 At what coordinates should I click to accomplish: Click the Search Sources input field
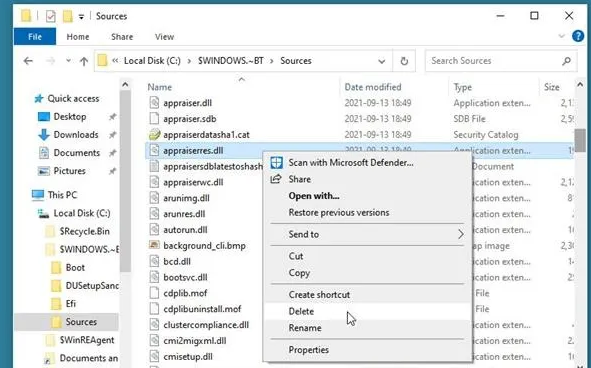494,61
